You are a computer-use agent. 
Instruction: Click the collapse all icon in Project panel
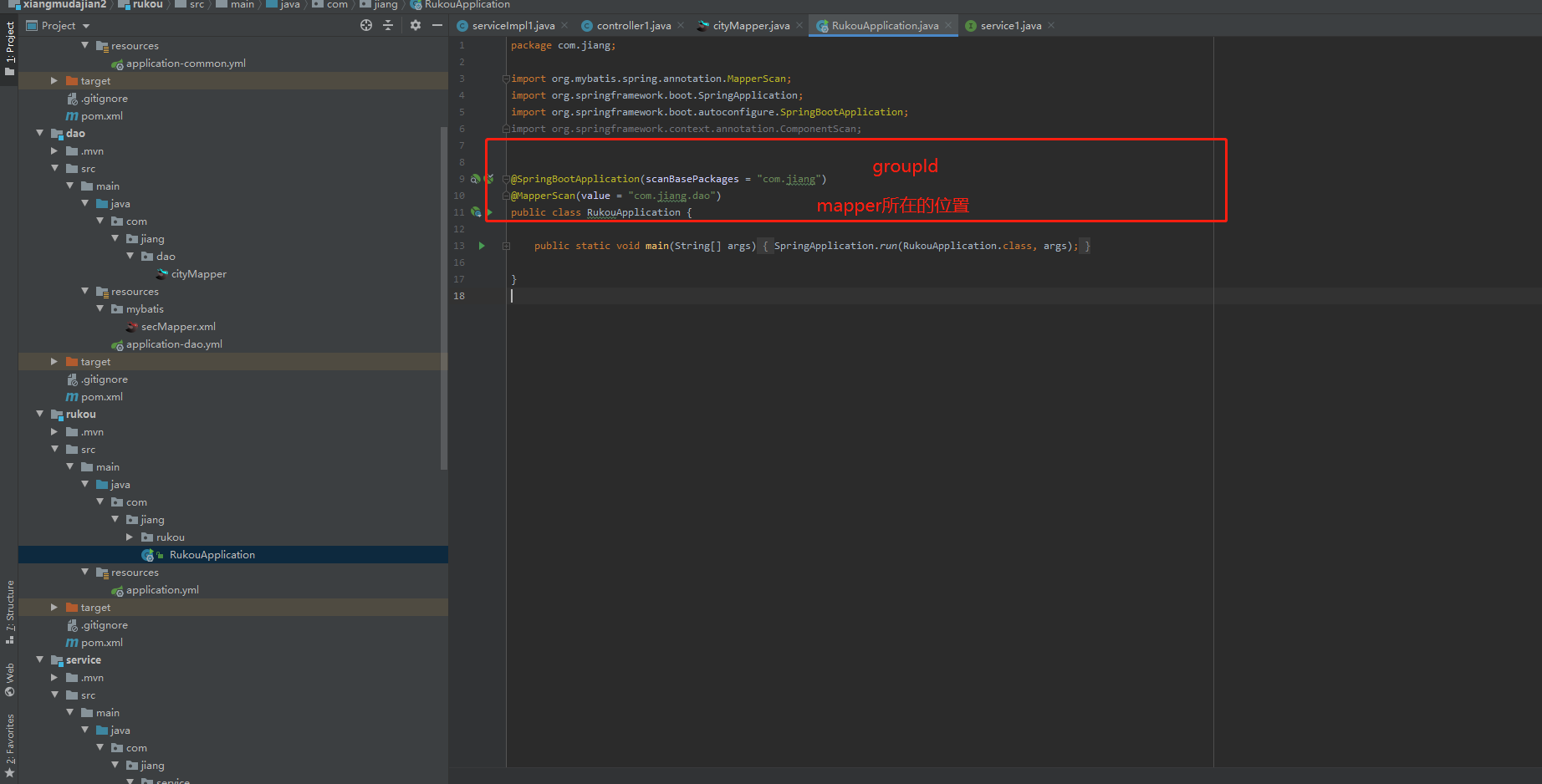(x=388, y=26)
